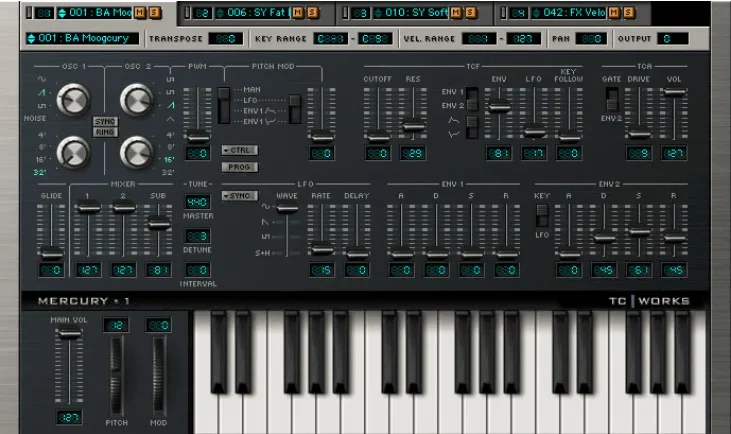Open the LFO SYNC dropdown
The image size is (731, 434).
coord(240,196)
